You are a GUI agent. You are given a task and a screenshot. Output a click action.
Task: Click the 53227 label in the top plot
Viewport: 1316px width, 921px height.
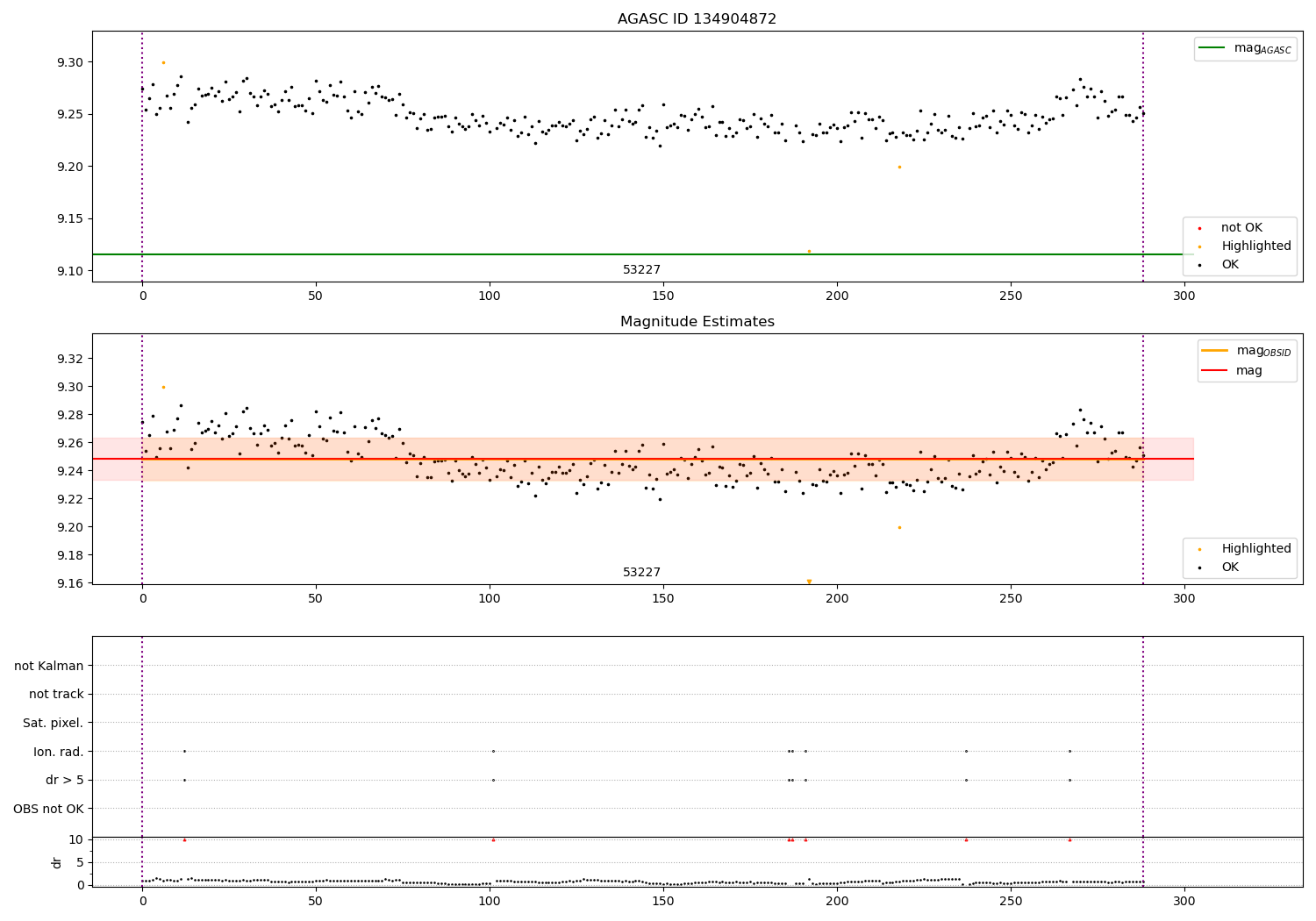(641, 270)
